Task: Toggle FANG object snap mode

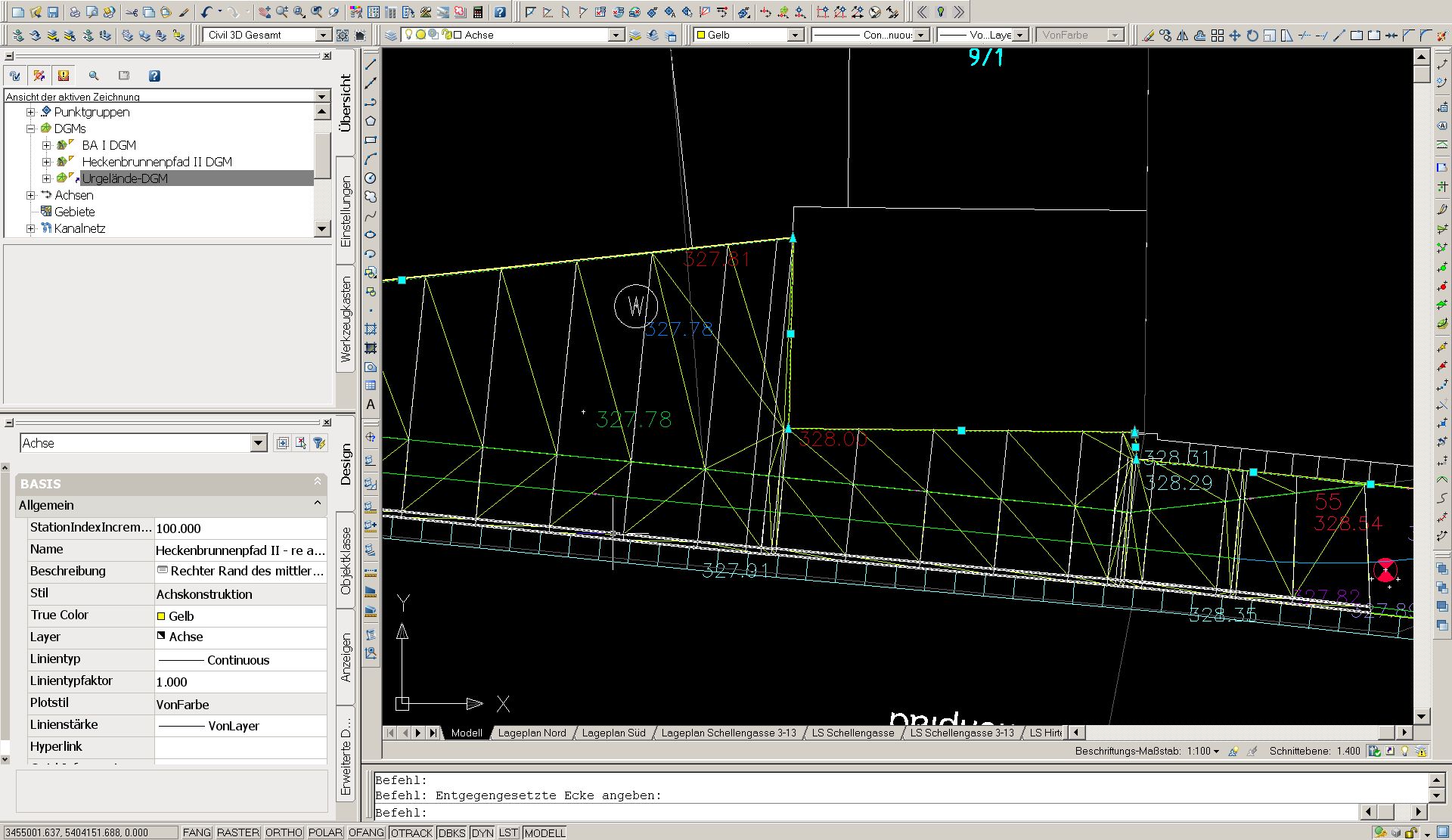Action: [x=197, y=832]
